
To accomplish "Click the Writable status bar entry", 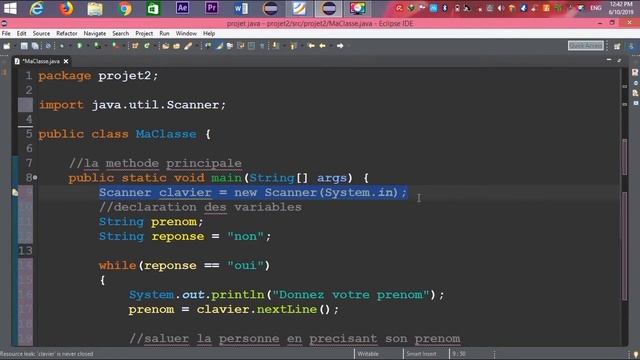I will (x=368, y=354).
